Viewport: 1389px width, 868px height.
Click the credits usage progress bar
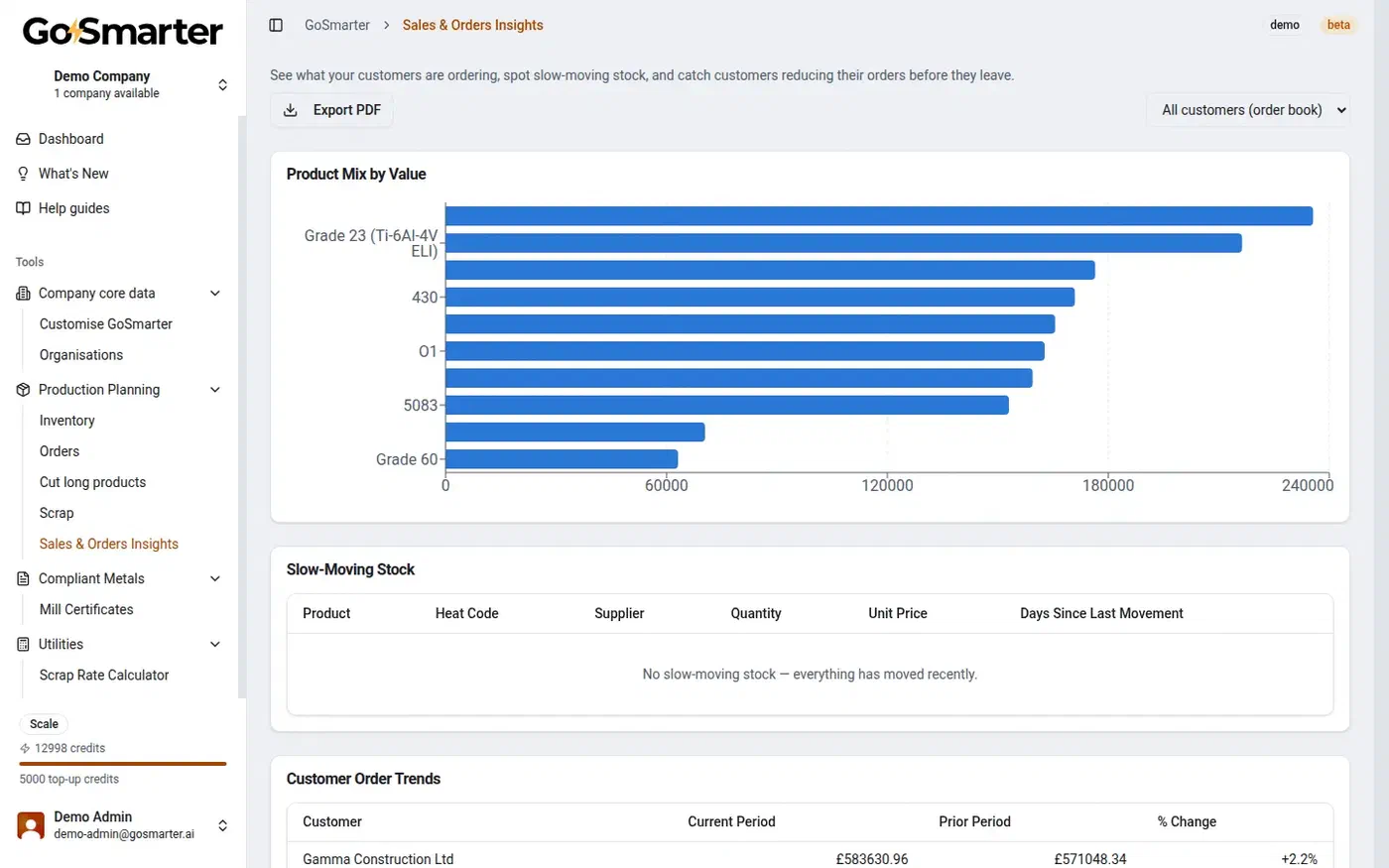click(x=123, y=764)
